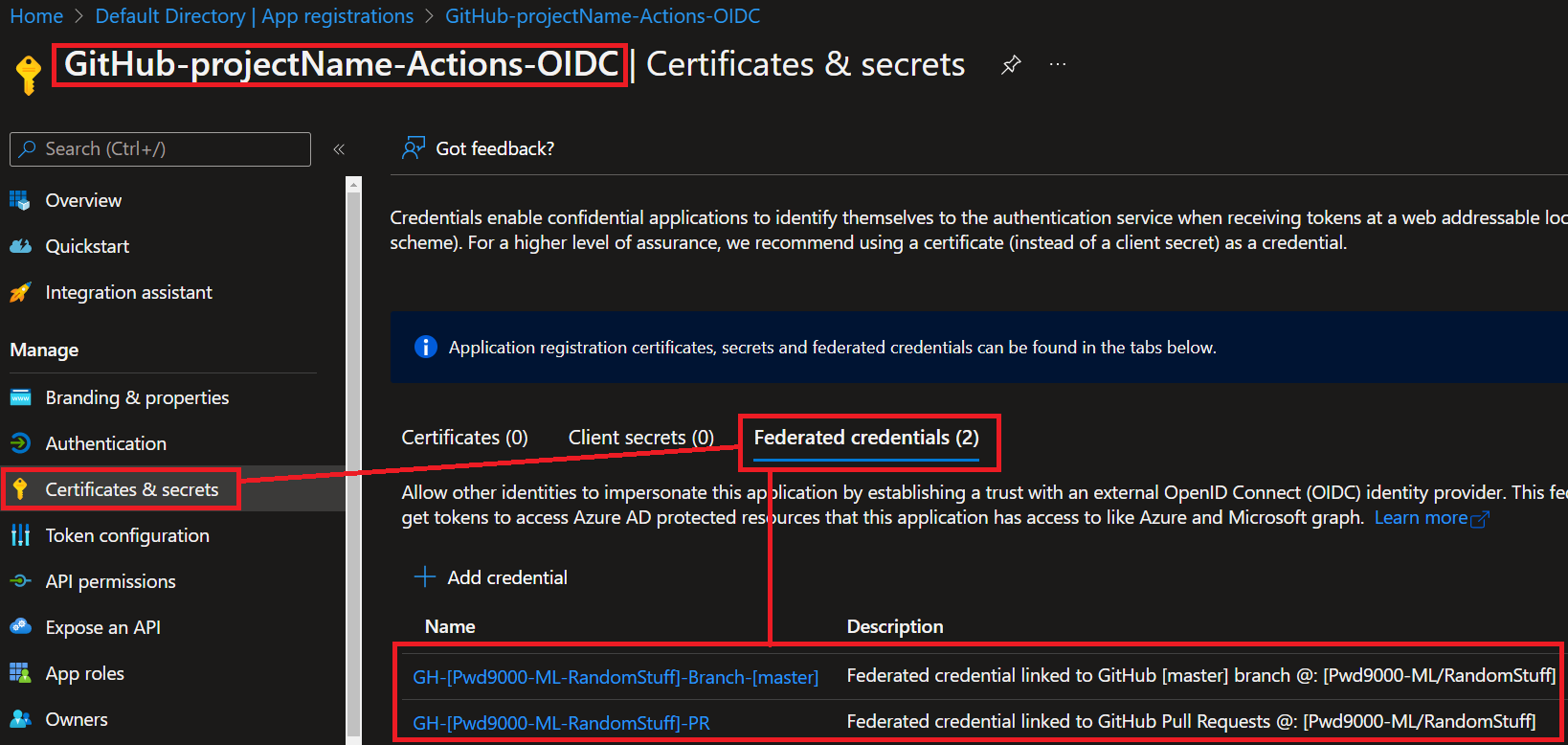This screenshot has height=745, width=1568.
Task: Click the external link icon after Learn more
Action: pos(1480,519)
